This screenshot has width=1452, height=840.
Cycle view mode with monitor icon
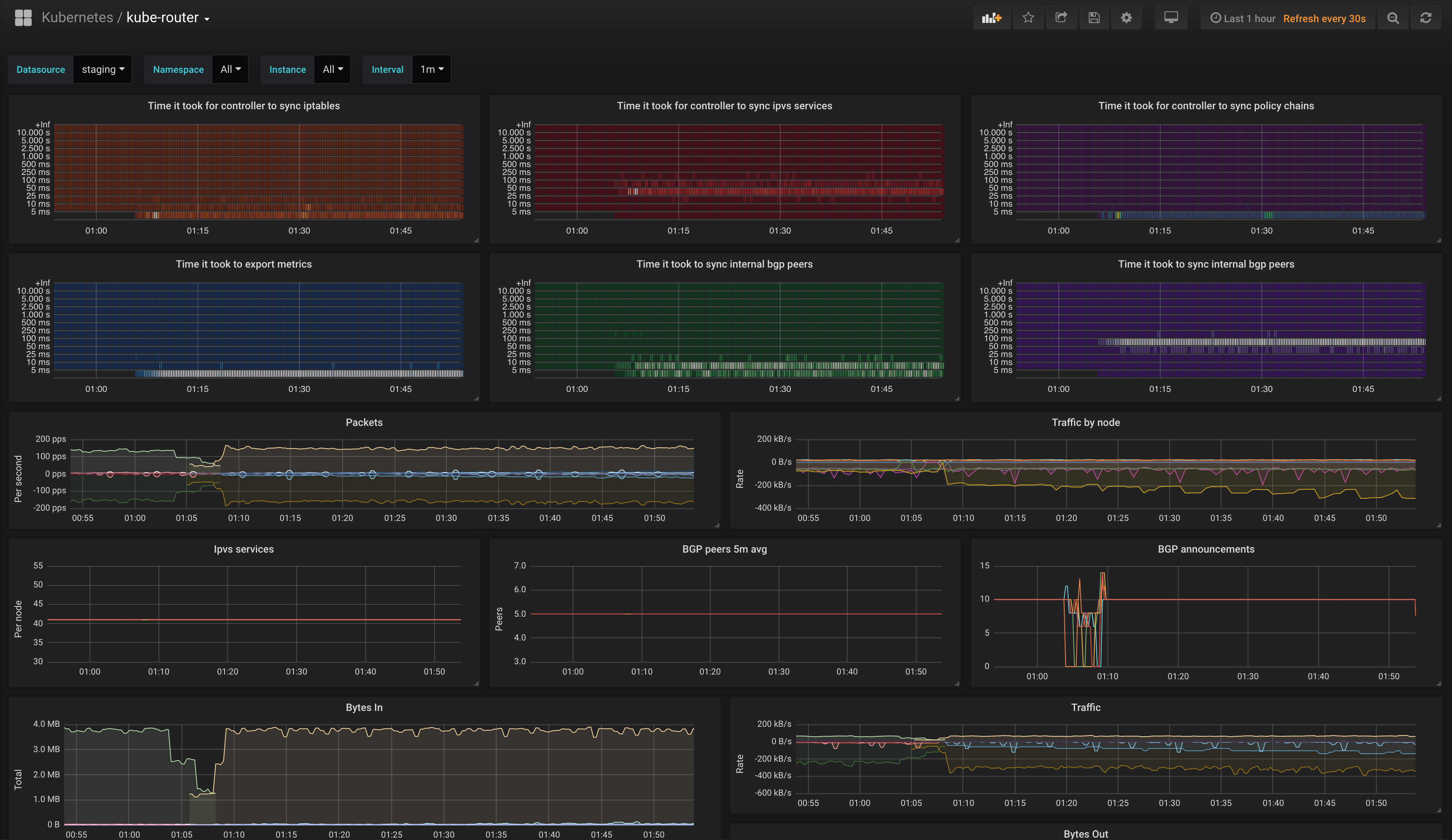coord(1171,18)
